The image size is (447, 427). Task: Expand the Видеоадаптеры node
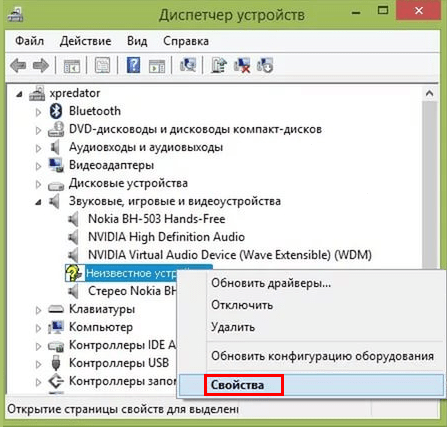[x=38, y=166]
